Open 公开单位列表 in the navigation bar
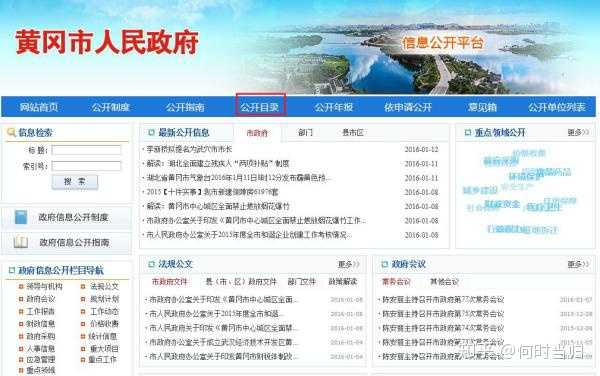This screenshot has width=600, height=376. pyautogui.click(x=557, y=107)
